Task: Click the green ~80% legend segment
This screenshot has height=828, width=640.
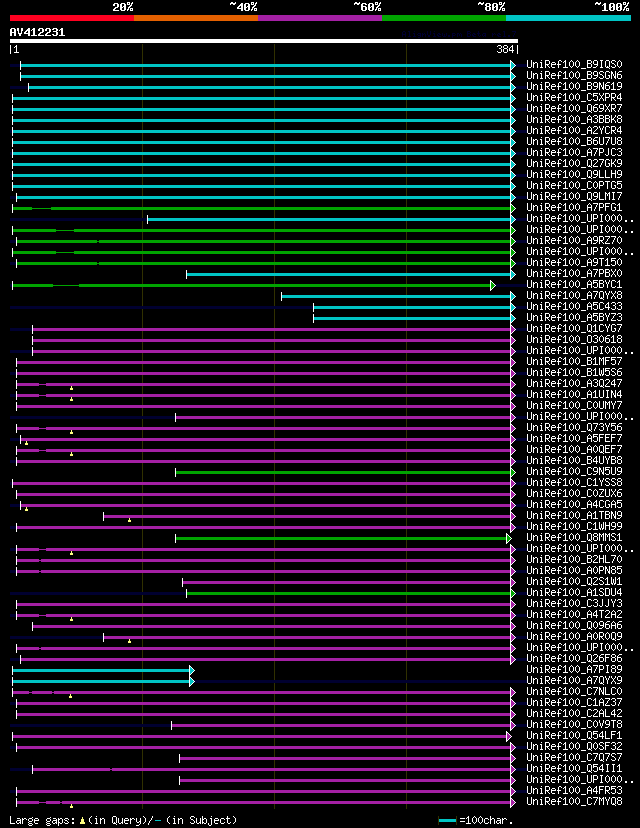Action: click(x=444, y=18)
